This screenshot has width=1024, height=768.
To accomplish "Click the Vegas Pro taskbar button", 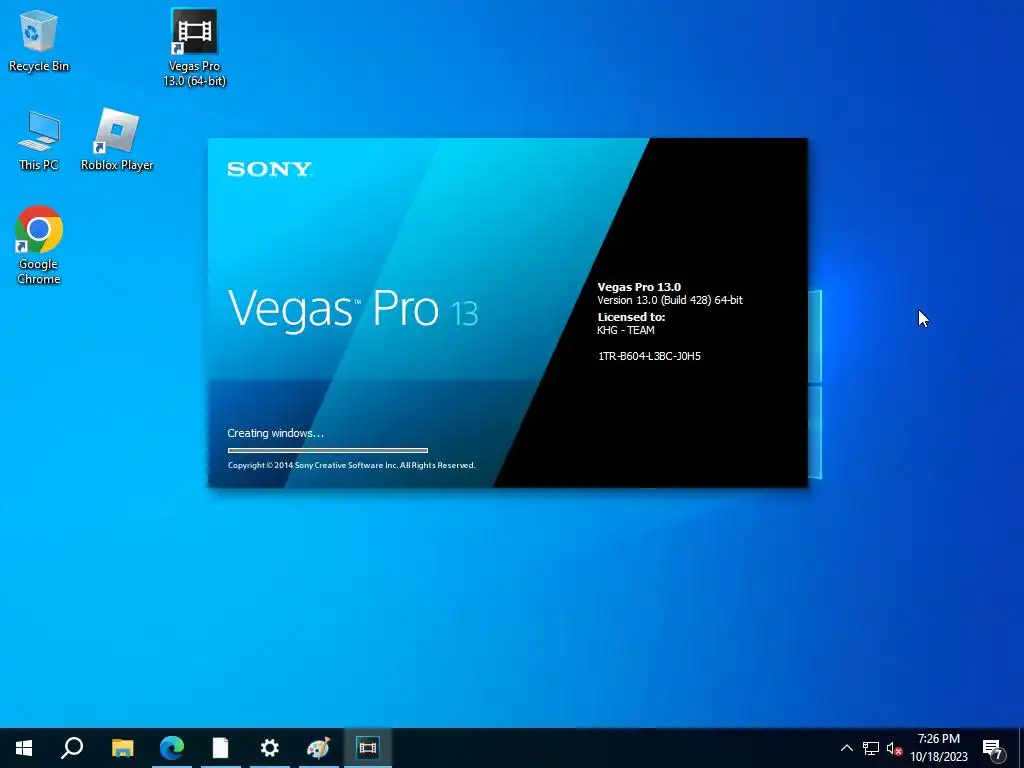I will click(x=368, y=748).
